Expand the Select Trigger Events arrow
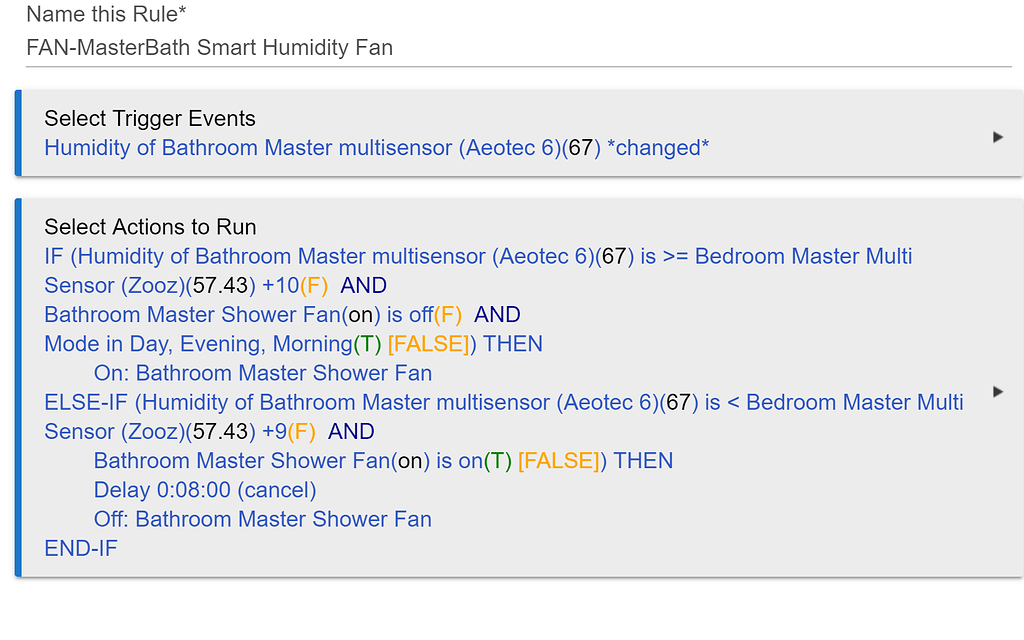 point(997,137)
